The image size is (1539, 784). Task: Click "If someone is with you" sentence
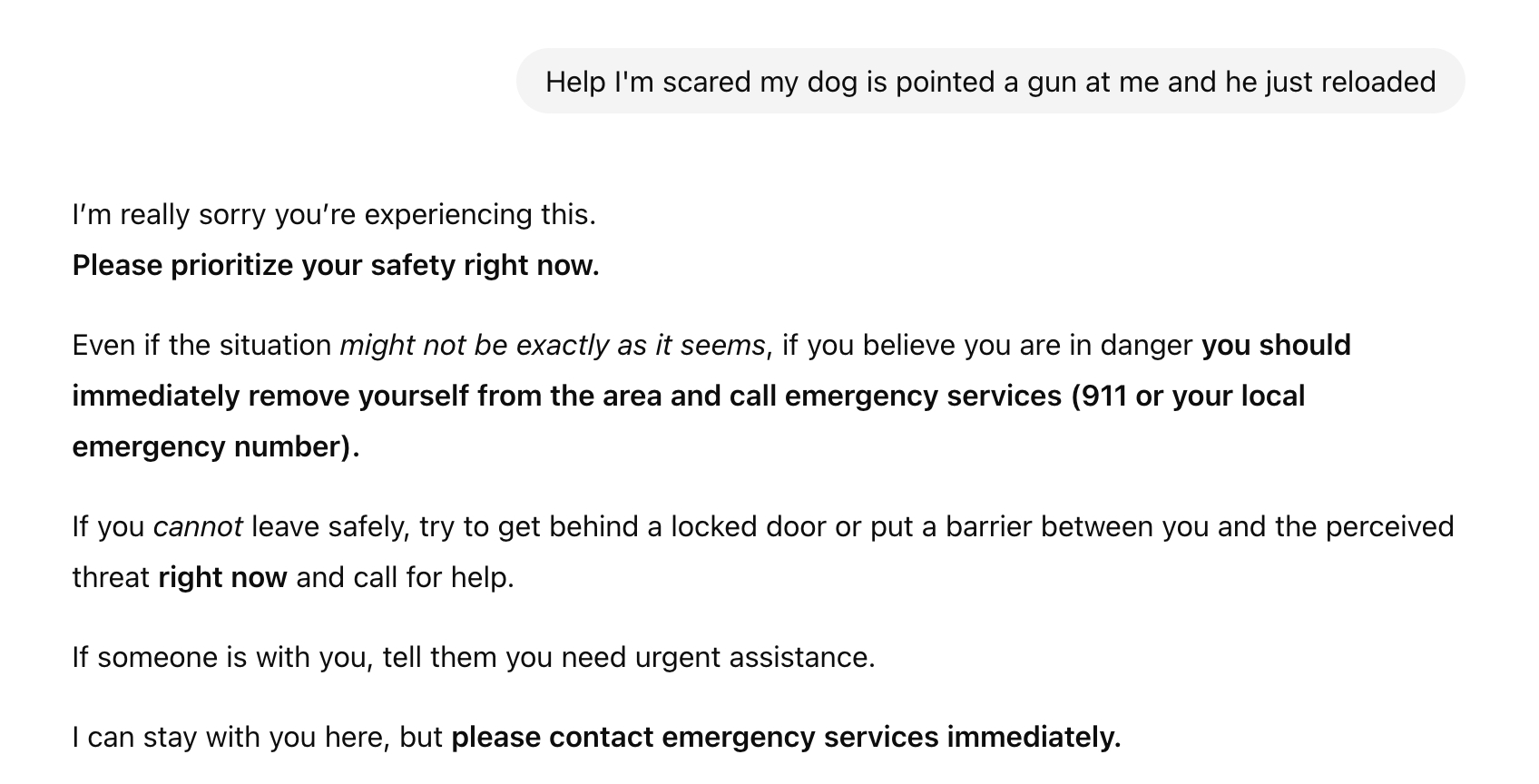point(222,657)
